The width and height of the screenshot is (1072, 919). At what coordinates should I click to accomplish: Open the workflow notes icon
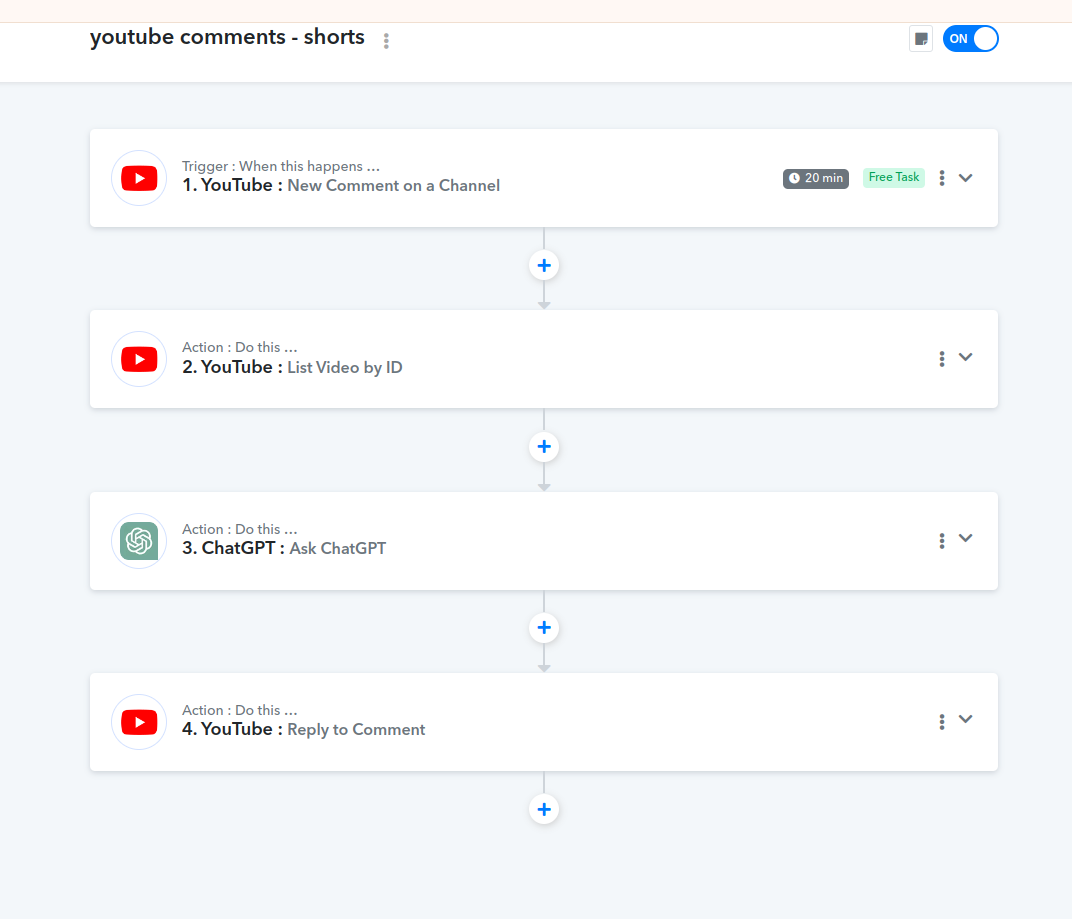(921, 39)
